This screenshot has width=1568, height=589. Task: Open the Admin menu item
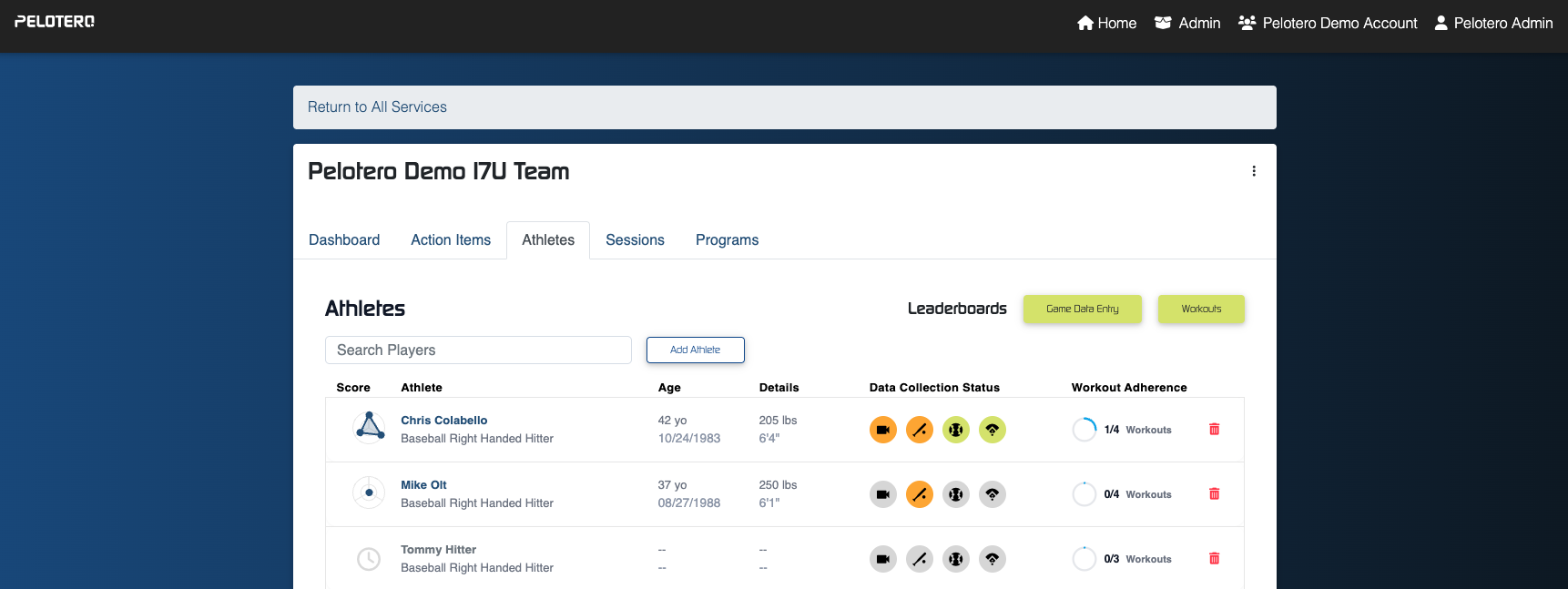coord(1187,23)
